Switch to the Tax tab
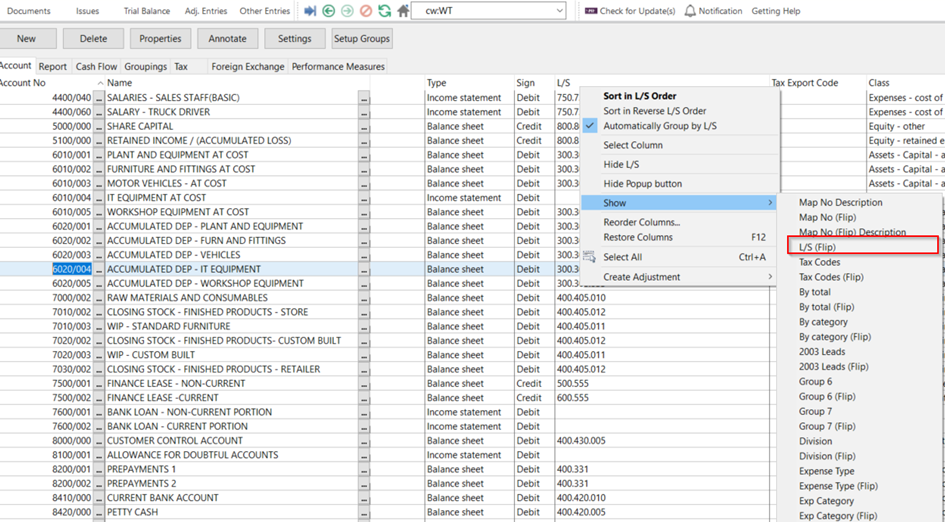 (181, 67)
